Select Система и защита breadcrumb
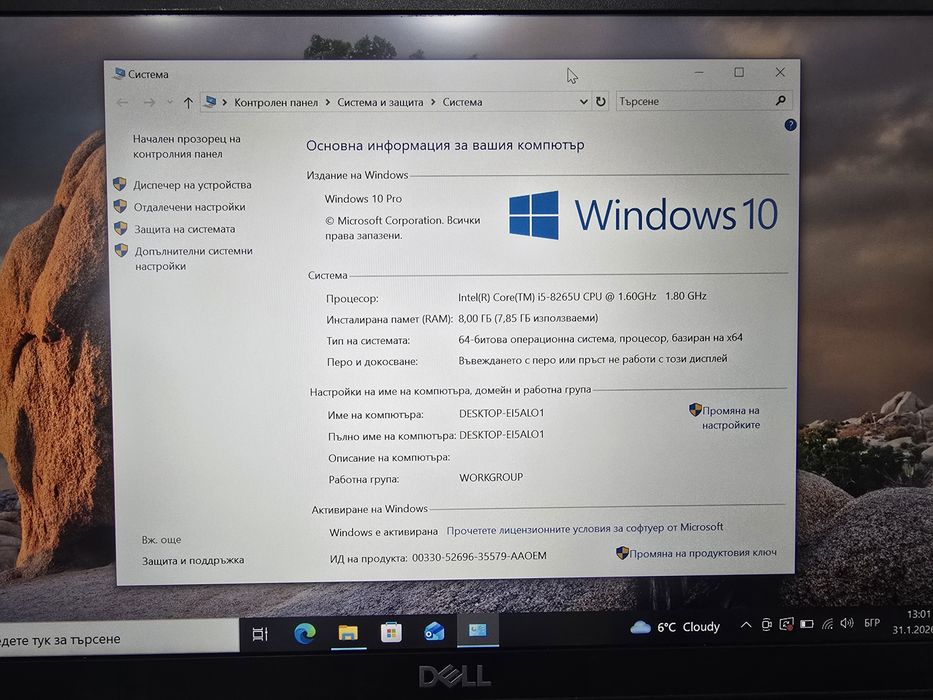Screen dimensions: 933x700 (380, 102)
